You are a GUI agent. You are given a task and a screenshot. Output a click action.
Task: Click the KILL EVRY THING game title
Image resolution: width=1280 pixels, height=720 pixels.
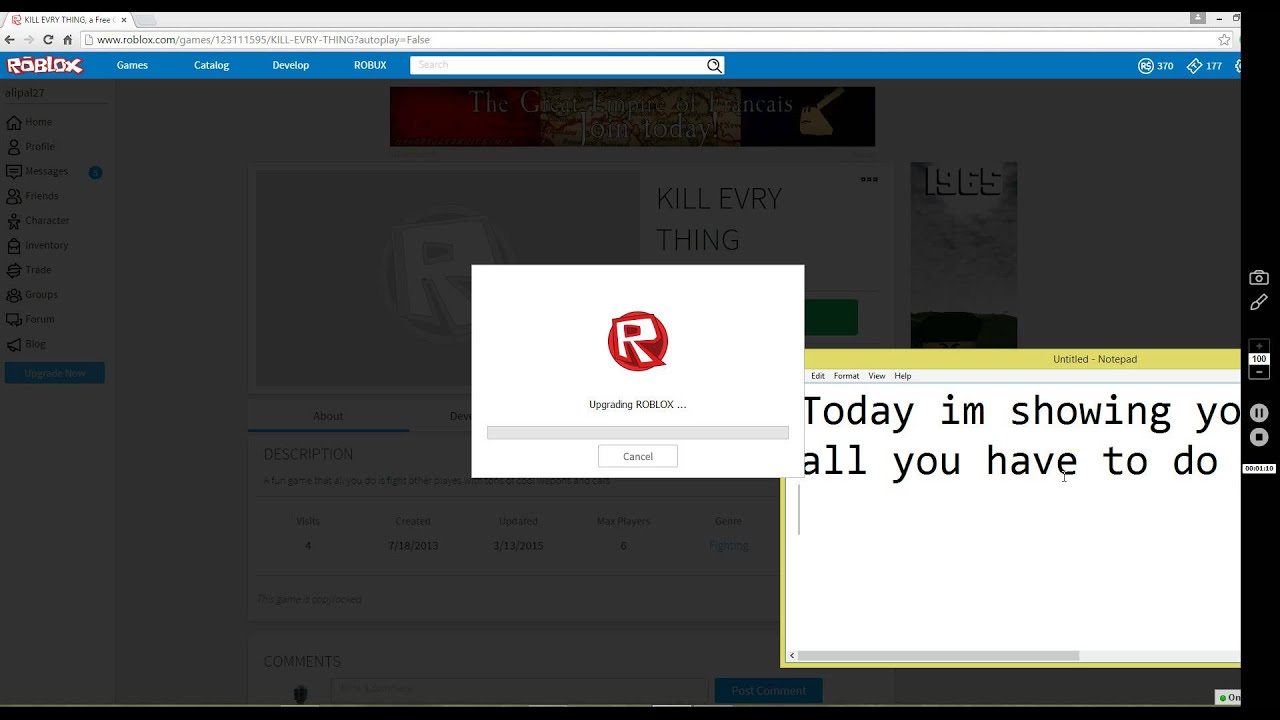(x=719, y=219)
